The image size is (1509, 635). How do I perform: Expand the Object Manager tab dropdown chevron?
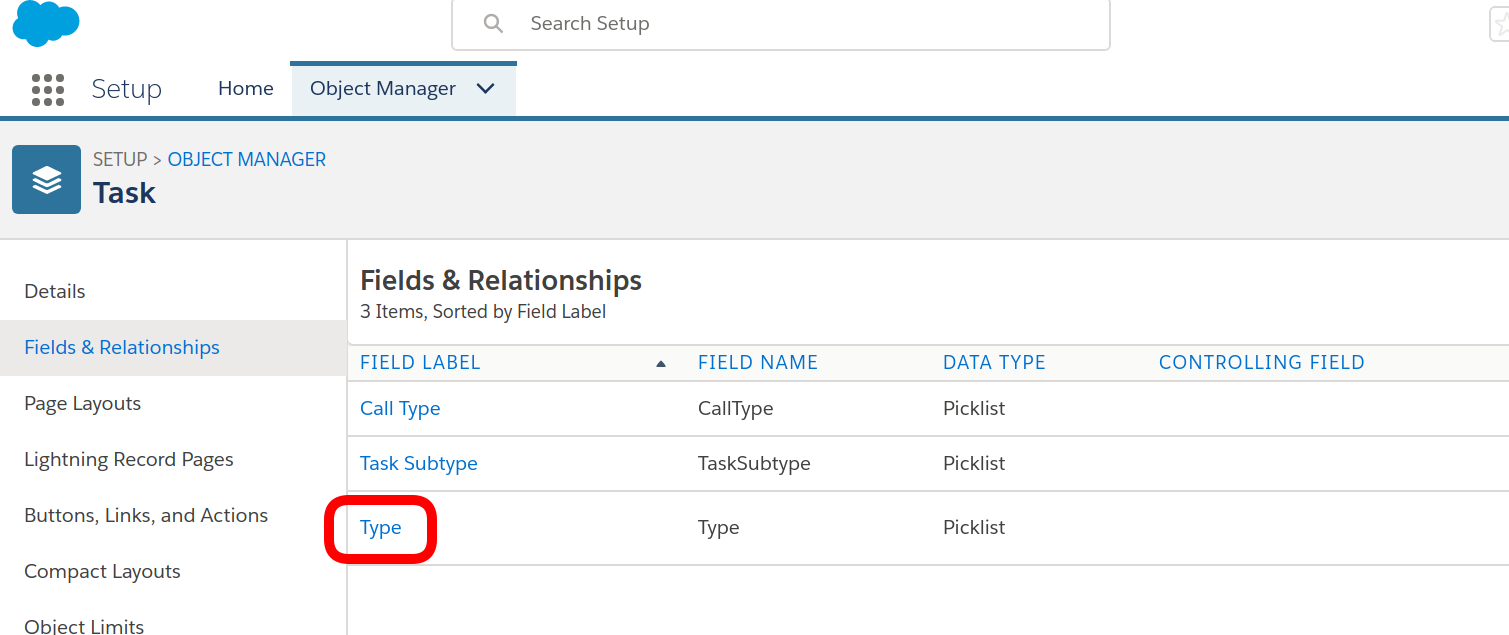pos(486,89)
